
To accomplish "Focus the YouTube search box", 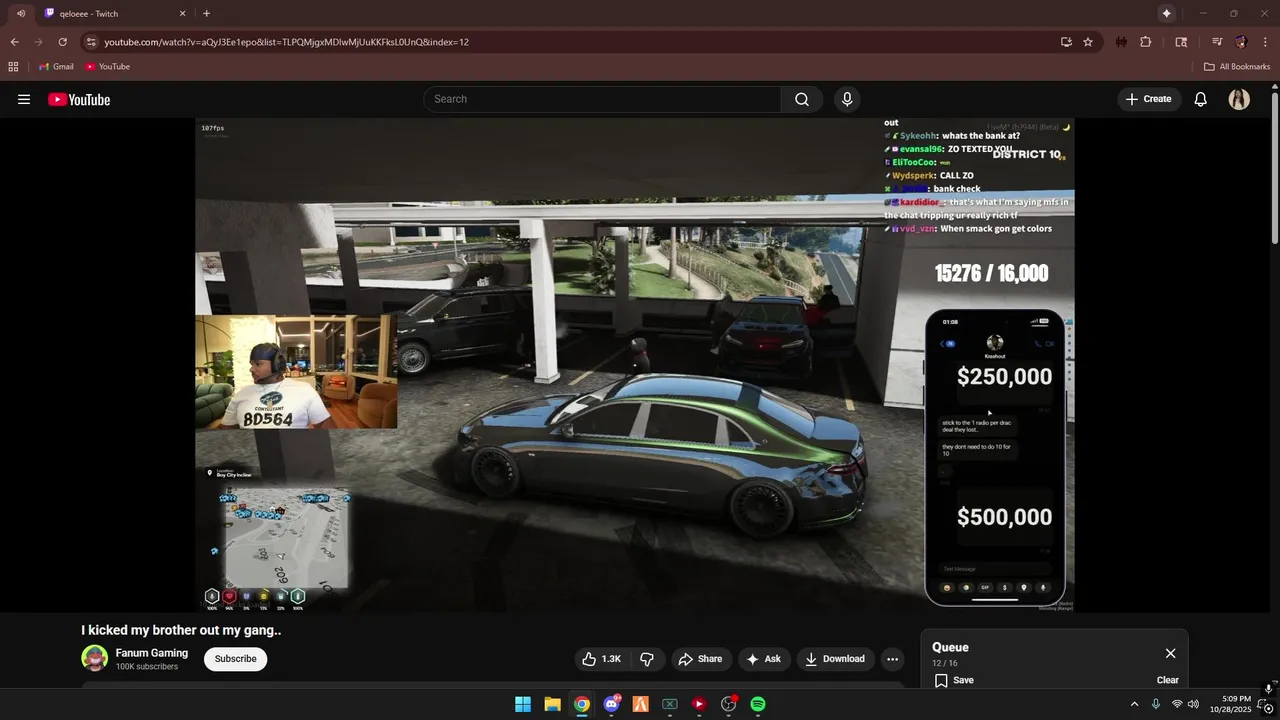I will pos(602,99).
